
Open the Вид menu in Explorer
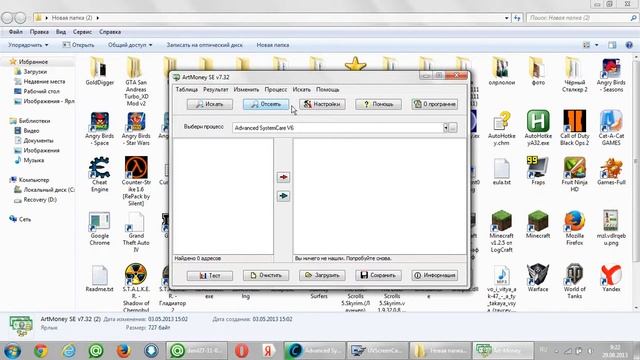pos(61,32)
